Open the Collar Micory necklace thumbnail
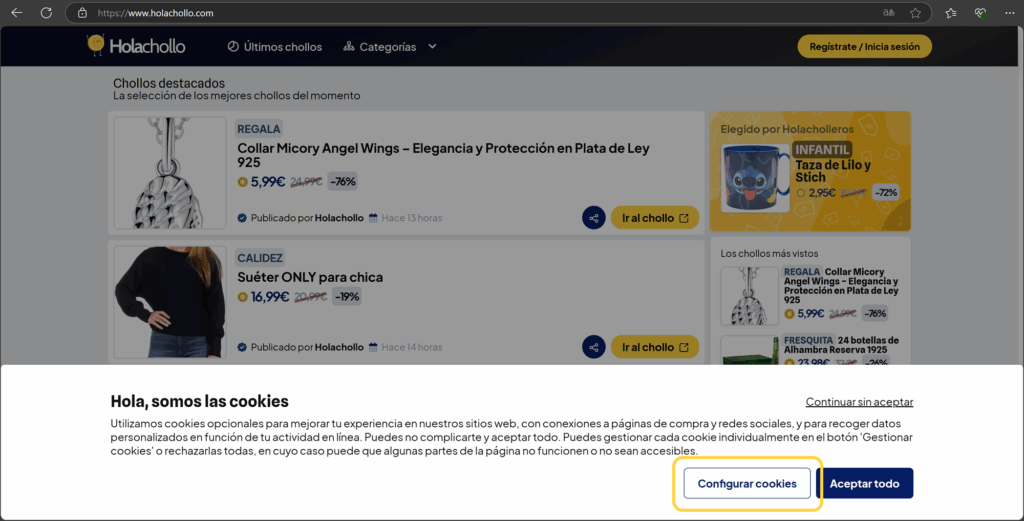The image size is (1024, 521). [x=170, y=173]
